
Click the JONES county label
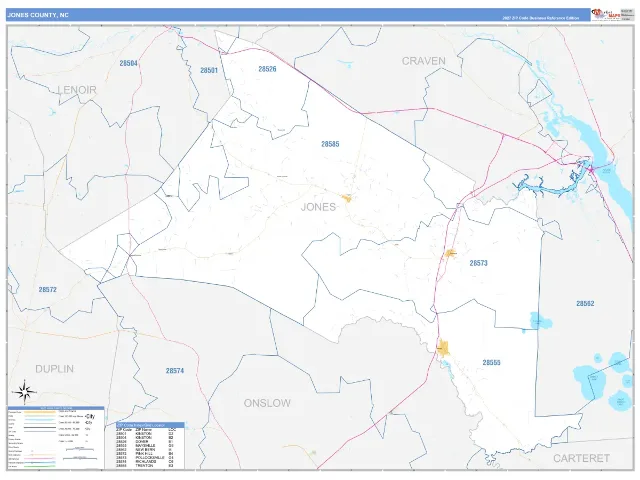tap(318, 207)
